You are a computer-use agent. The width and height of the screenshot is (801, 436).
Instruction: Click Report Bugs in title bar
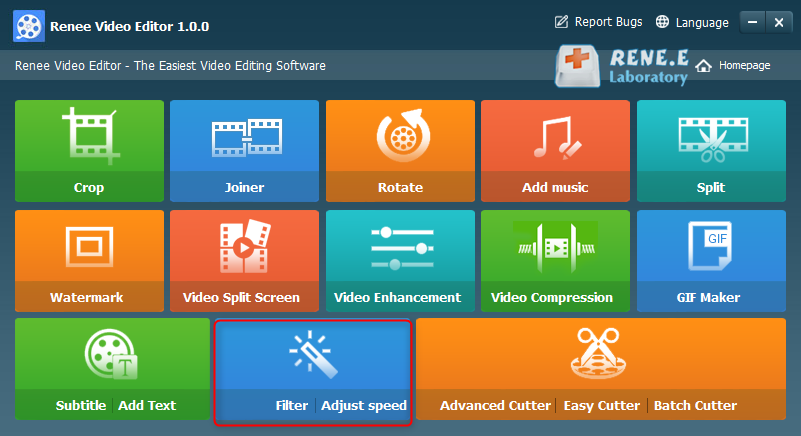coord(600,22)
